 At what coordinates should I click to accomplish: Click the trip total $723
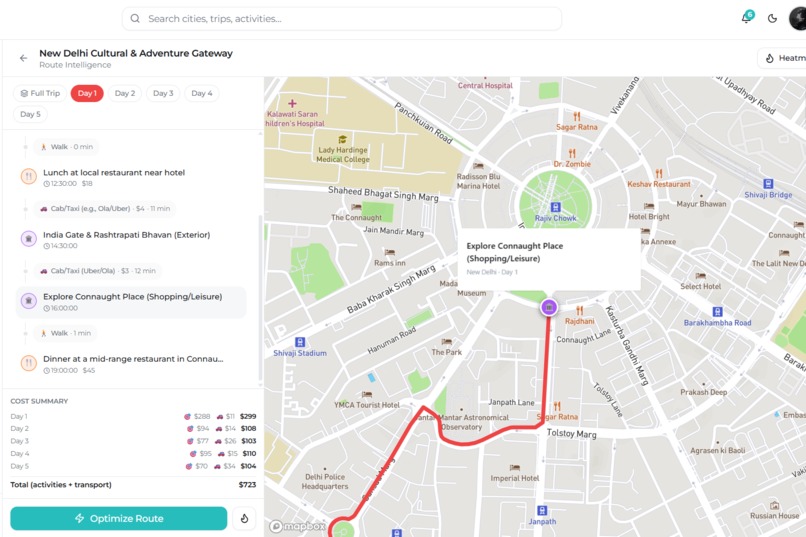click(247, 485)
